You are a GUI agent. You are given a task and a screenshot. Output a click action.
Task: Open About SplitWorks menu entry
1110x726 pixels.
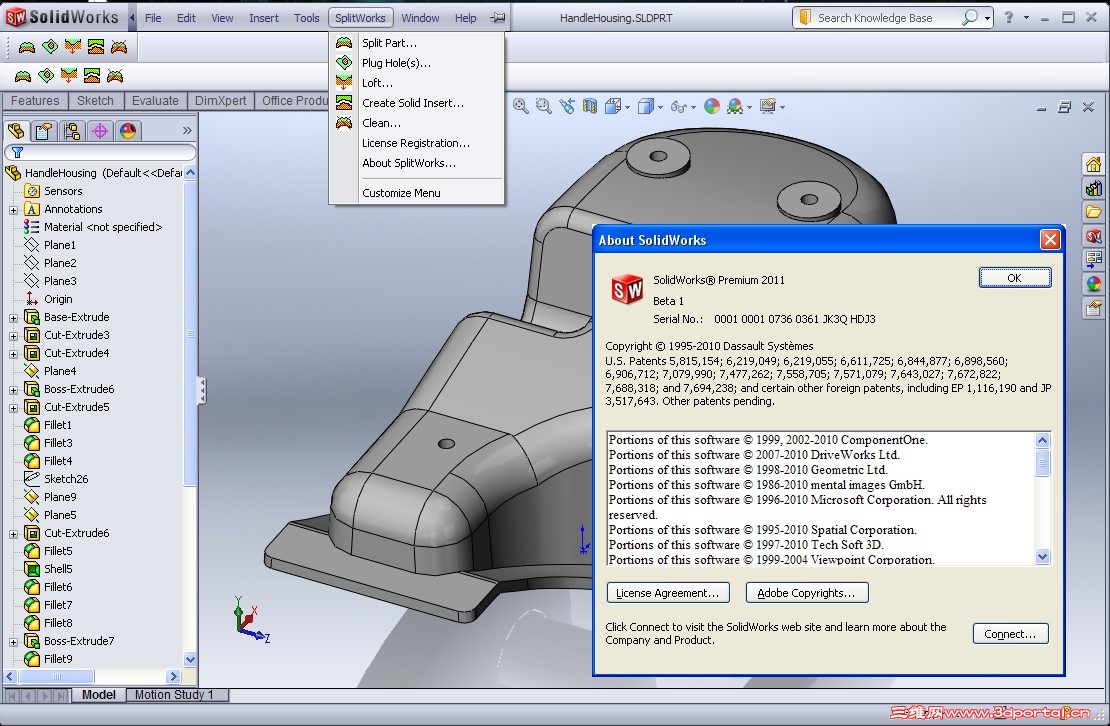[x=408, y=163]
